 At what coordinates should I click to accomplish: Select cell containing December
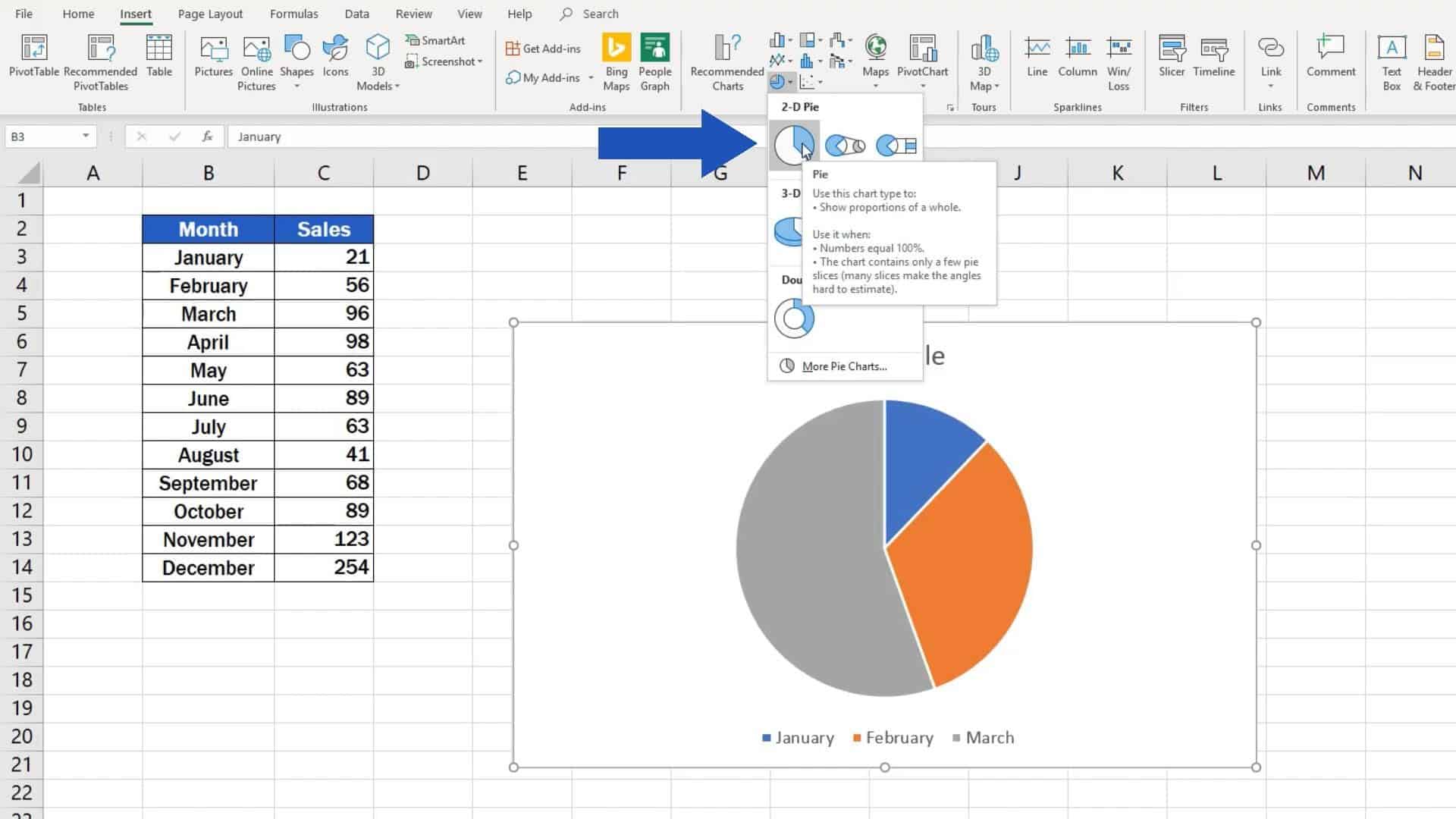tap(208, 568)
